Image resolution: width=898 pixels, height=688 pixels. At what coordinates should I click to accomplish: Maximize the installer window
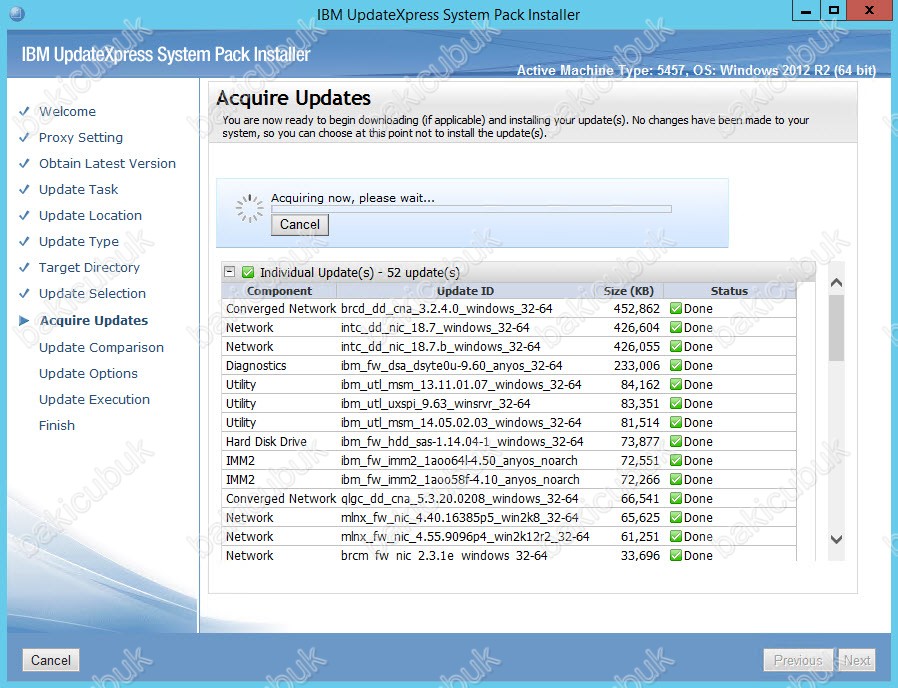click(834, 10)
